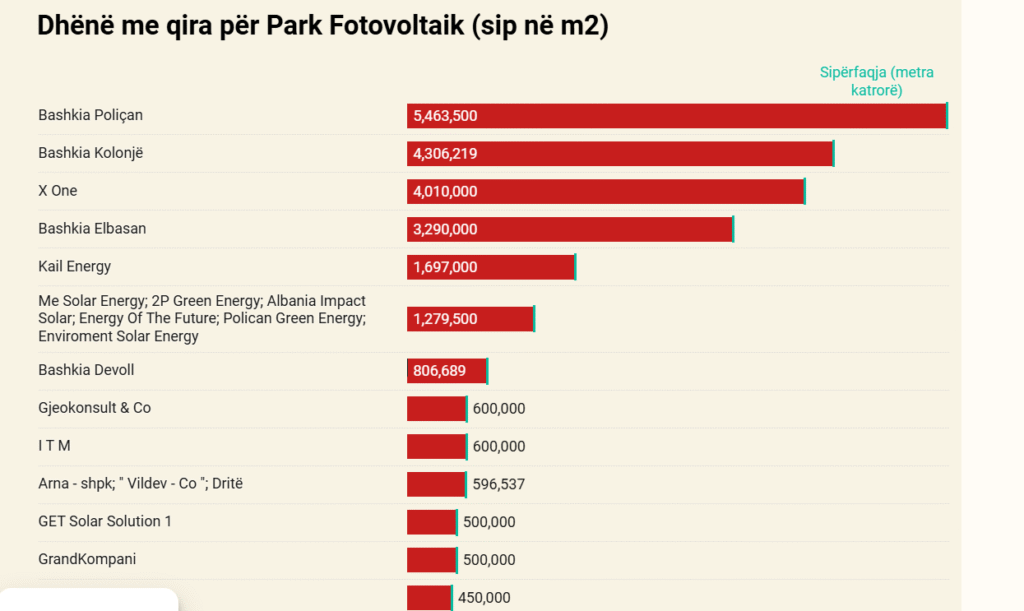Select the 'Gjeokonsult & Co' row label
1024x611 pixels.
pyautogui.click(x=94, y=408)
